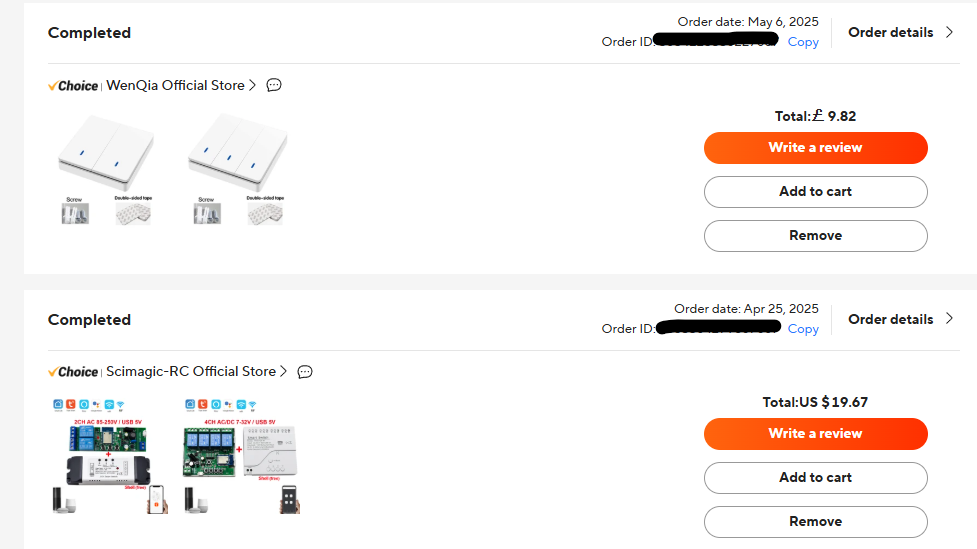Visit the WenQia Official Store page

pyautogui.click(x=175, y=85)
